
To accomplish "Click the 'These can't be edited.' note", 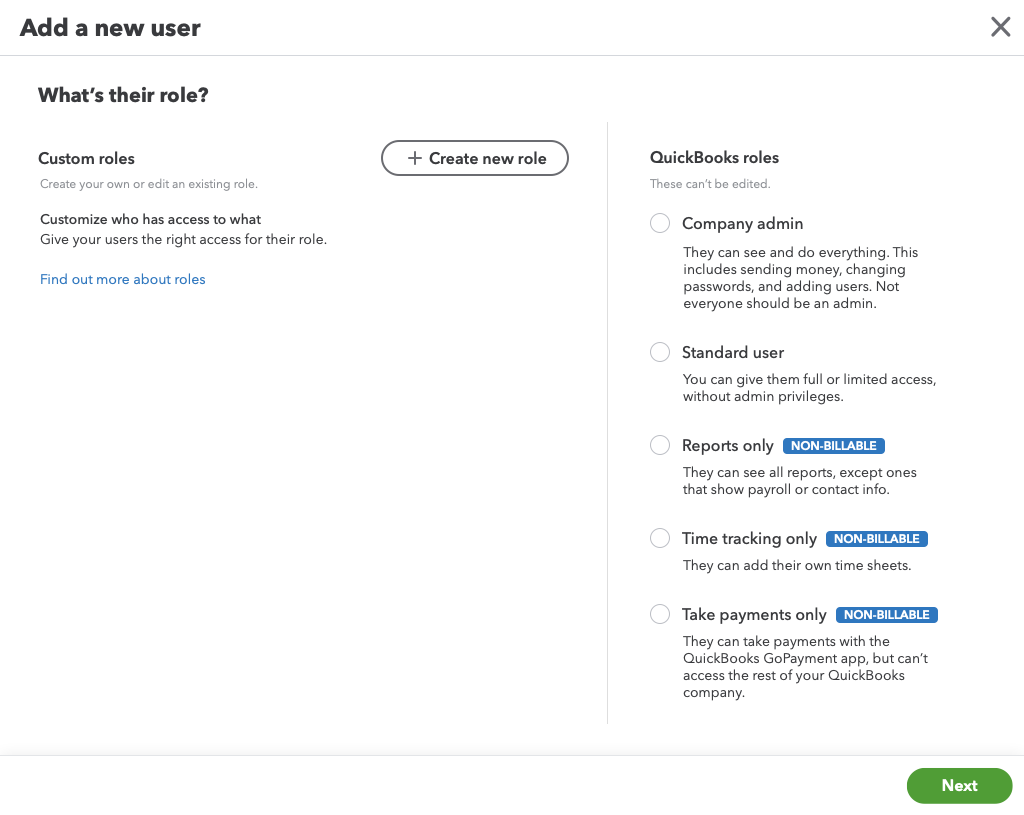I will [710, 184].
